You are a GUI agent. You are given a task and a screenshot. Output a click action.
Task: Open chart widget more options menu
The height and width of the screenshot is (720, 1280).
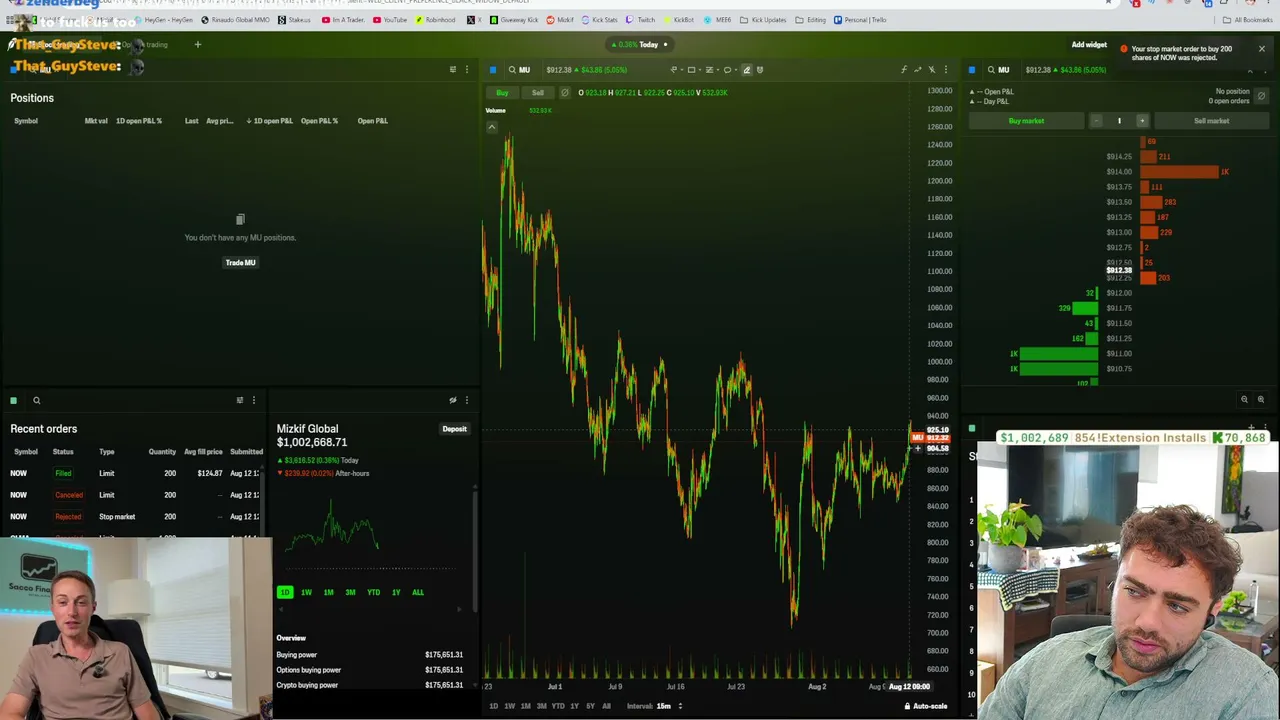pyautogui.click(x=945, y=70)
